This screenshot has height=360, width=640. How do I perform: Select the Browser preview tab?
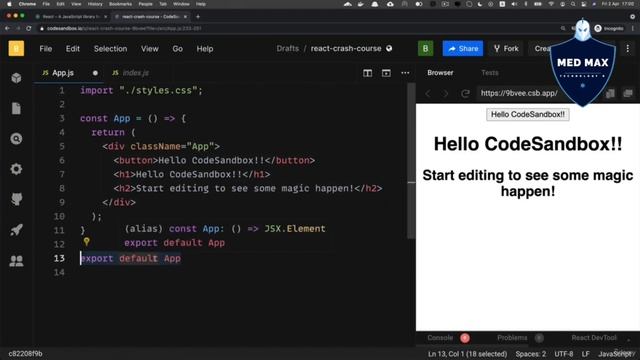click(x=440, y=73)
